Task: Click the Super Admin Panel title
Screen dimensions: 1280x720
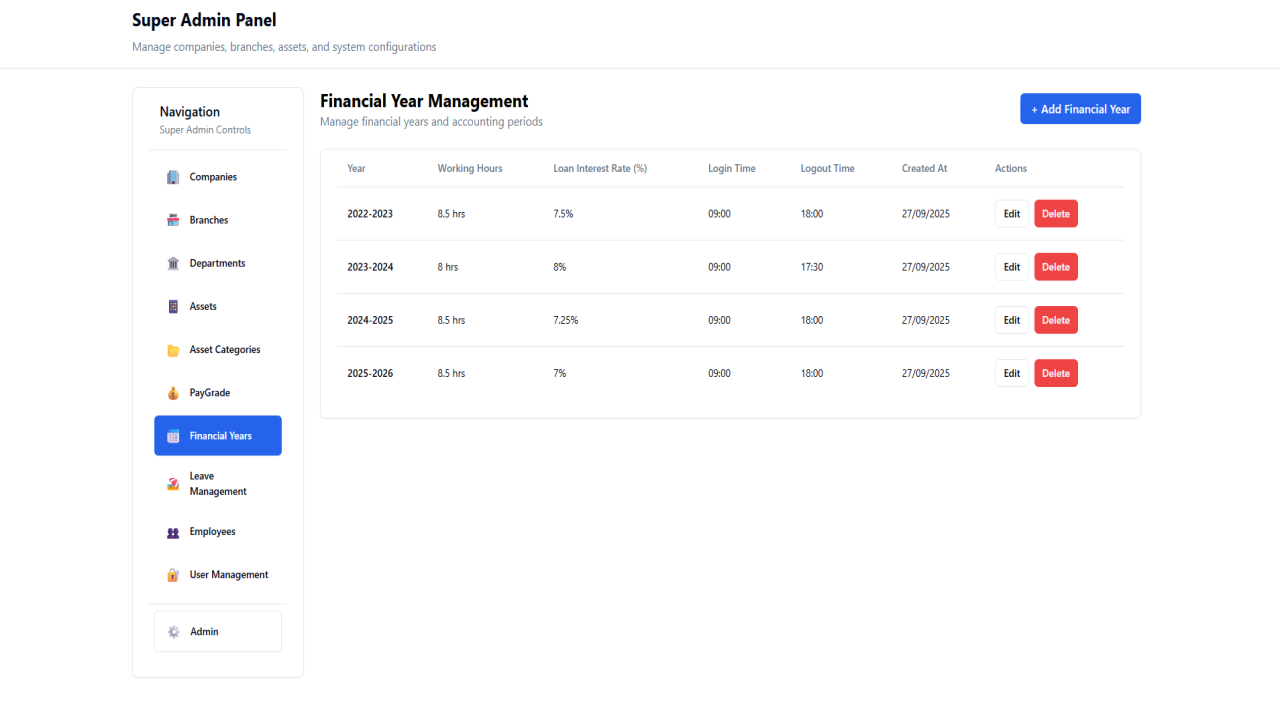Action: 204,20
